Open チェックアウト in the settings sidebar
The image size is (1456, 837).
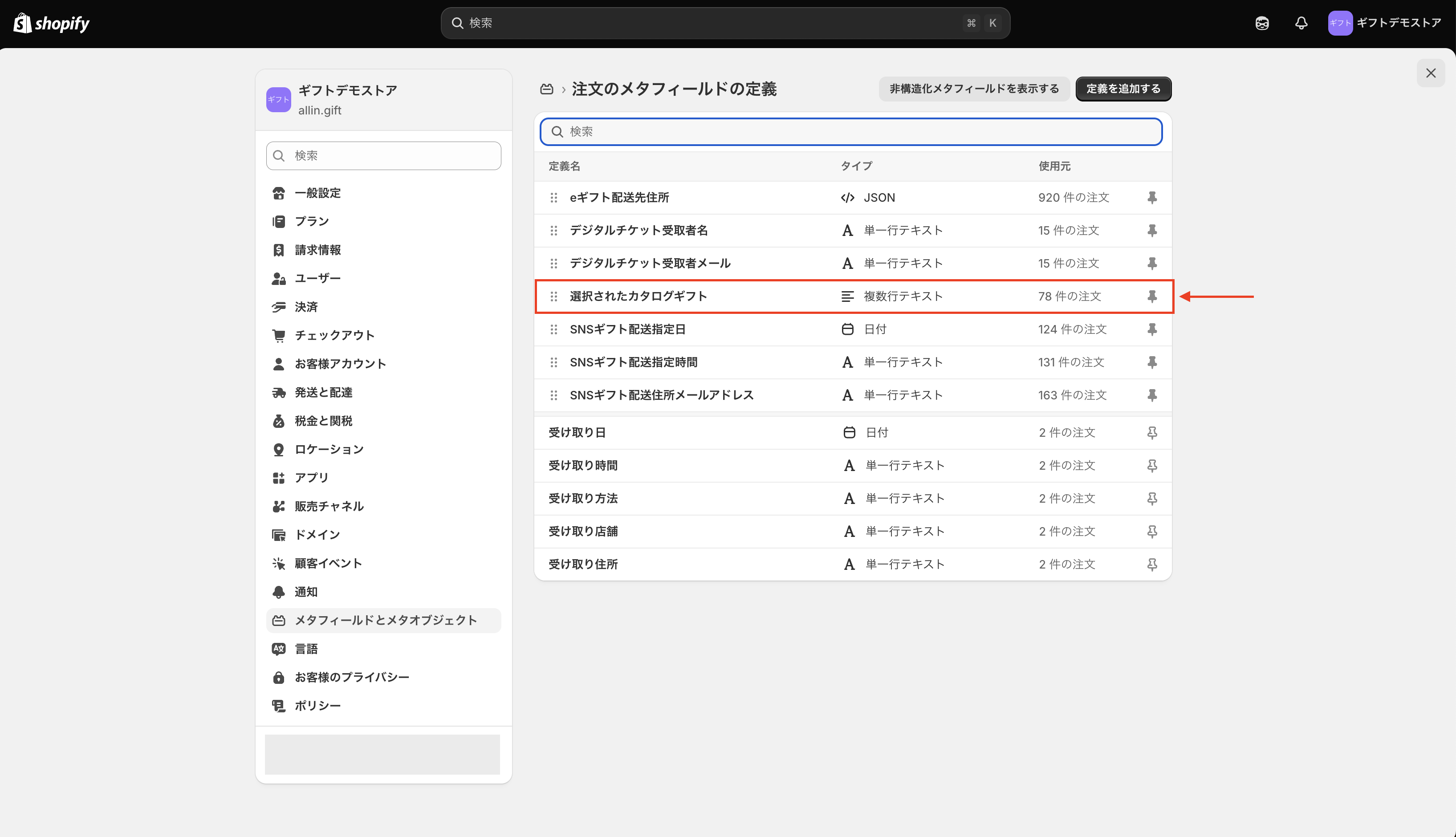pos(383,335)
